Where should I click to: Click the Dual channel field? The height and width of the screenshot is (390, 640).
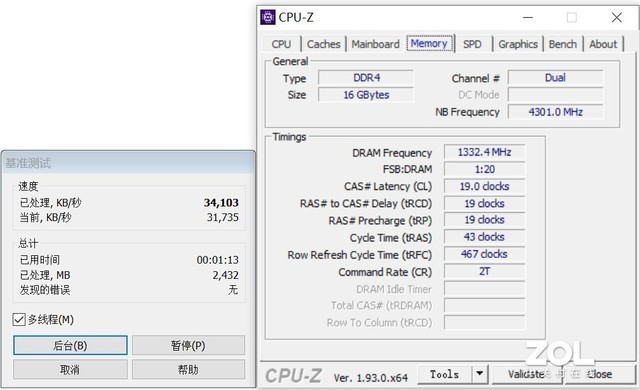pos(556,78)
